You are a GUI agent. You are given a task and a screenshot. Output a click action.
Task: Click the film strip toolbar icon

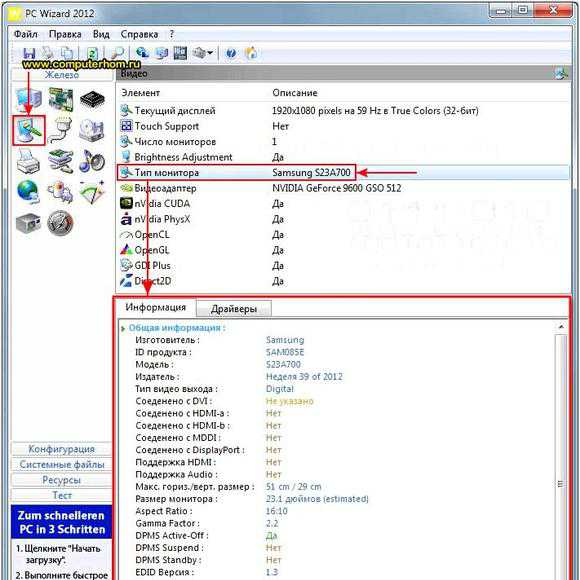[180, 53]
